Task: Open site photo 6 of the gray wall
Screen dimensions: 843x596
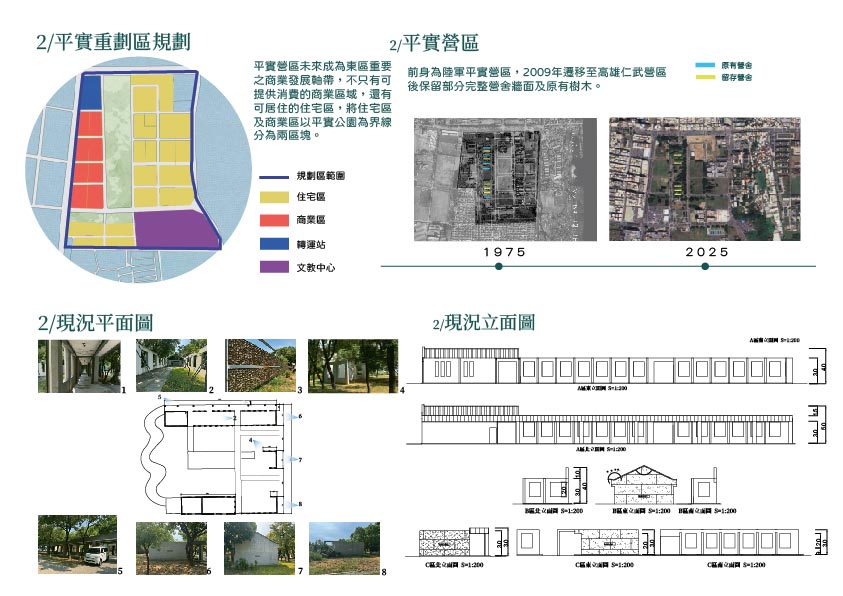Action: click(171, 548)
